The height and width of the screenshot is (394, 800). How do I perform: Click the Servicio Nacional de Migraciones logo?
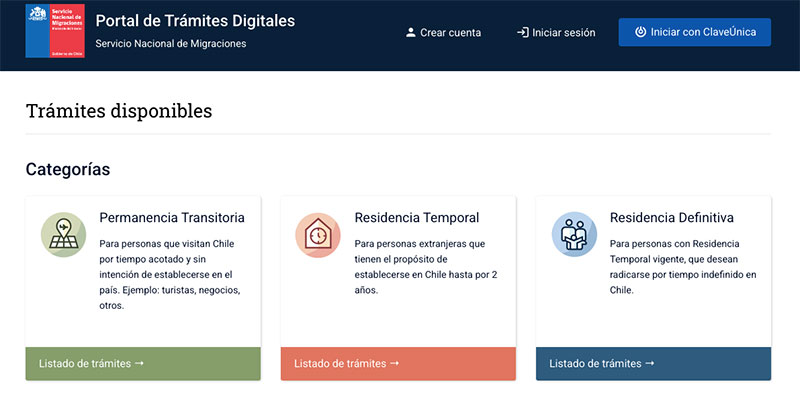coord(55,31)
